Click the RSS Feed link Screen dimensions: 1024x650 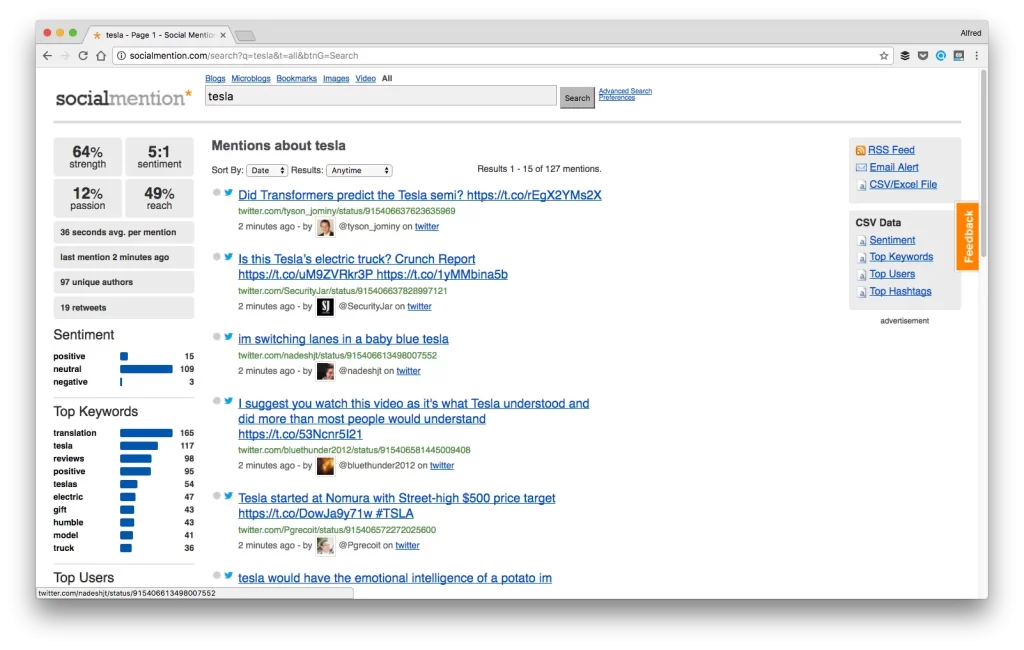click(891, 150)
